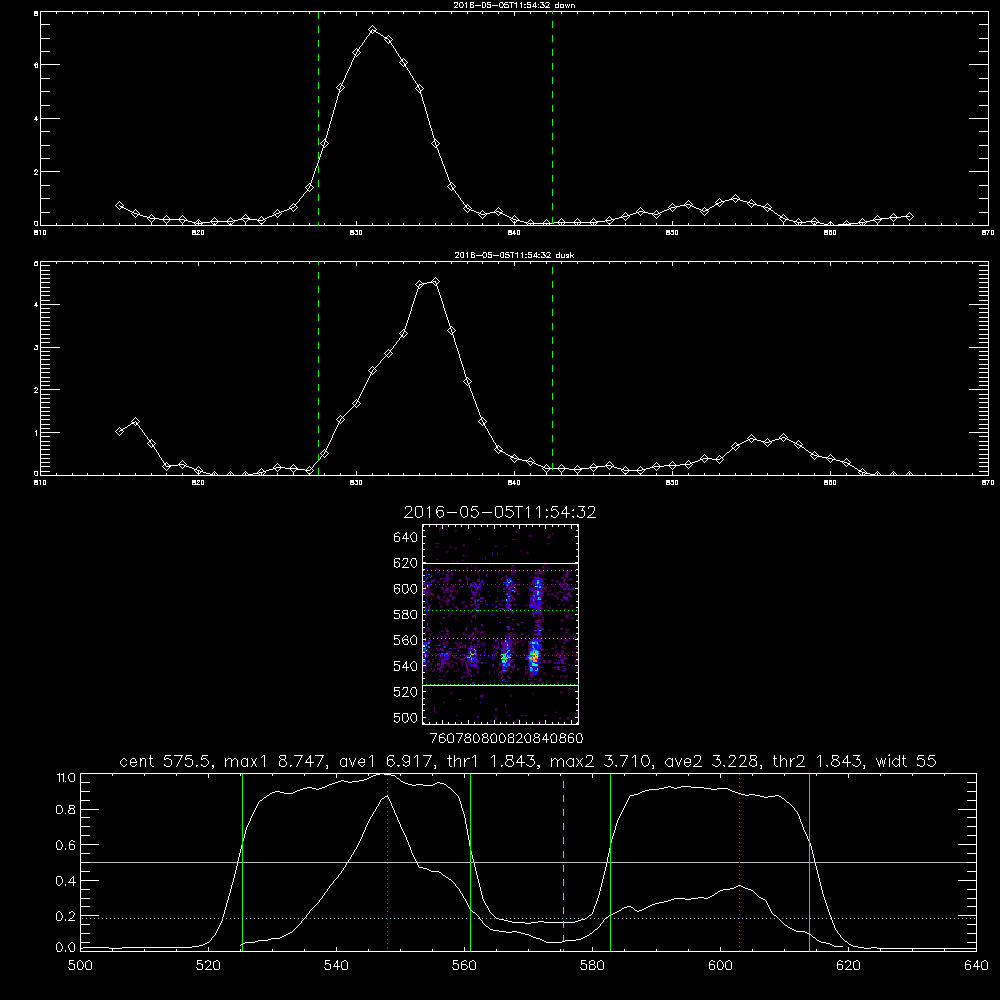Click bottom plot x-axis label 600
The image size is (1000, 1000).
[721, 966]
